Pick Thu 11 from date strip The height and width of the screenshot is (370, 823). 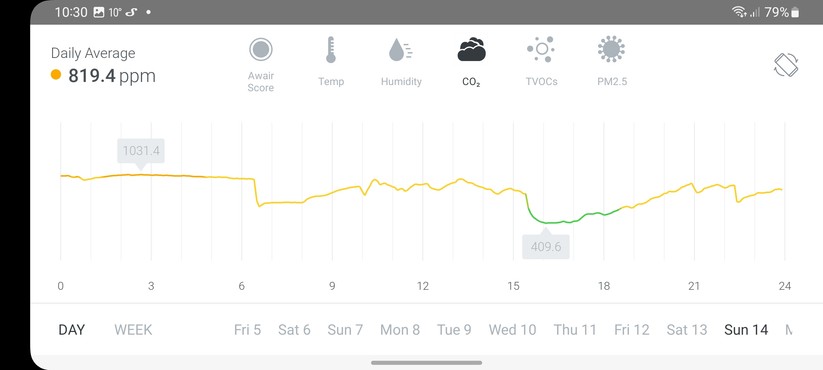[575, 330]
